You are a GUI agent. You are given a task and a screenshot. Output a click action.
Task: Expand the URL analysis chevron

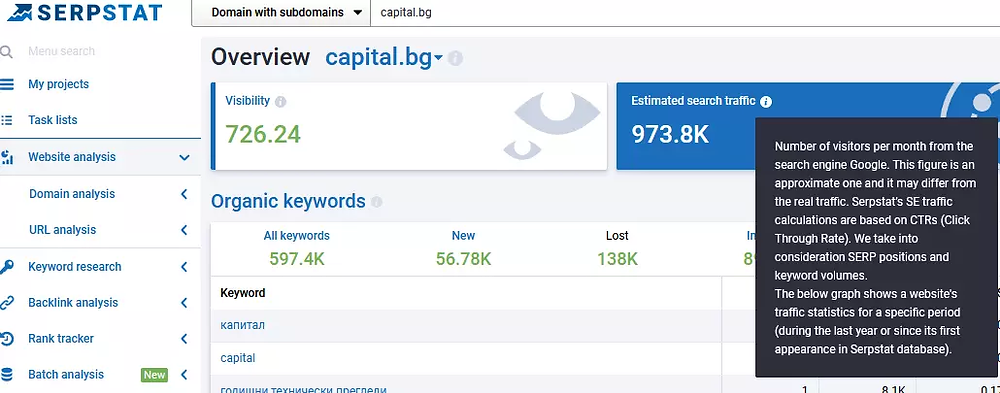point(184,230)
